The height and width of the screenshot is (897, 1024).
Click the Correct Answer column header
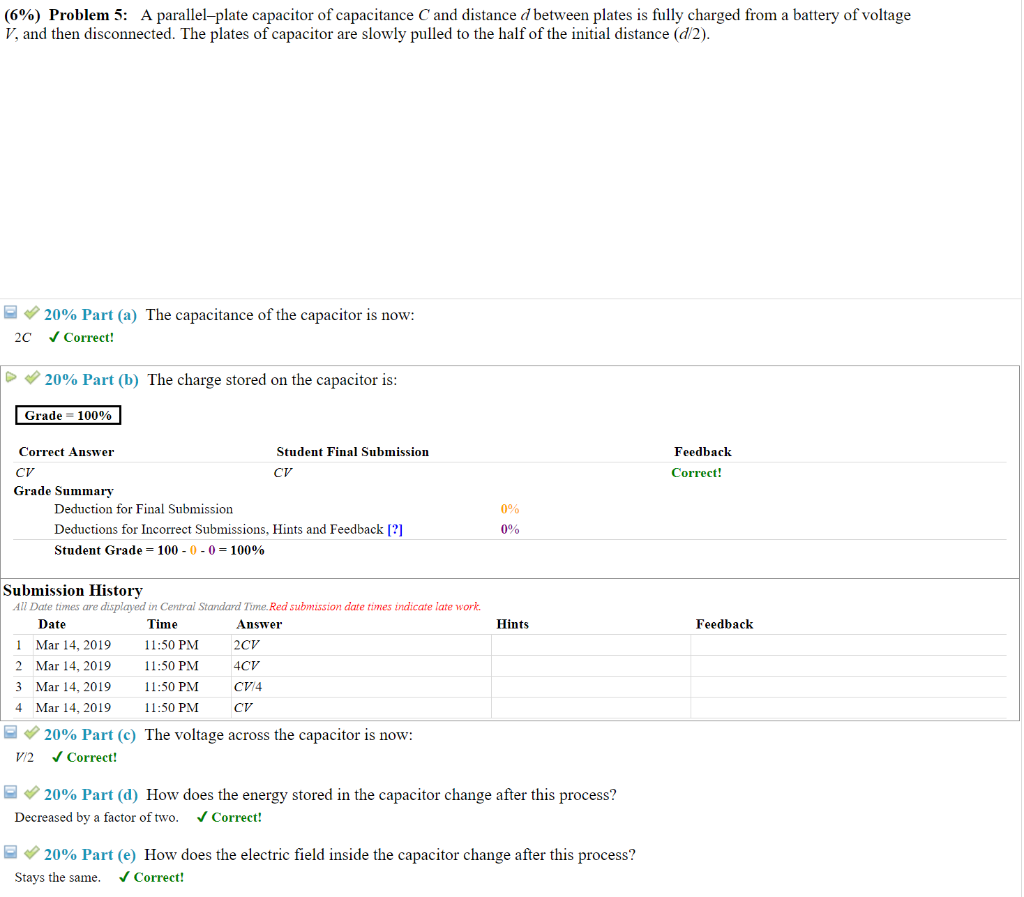66,452
